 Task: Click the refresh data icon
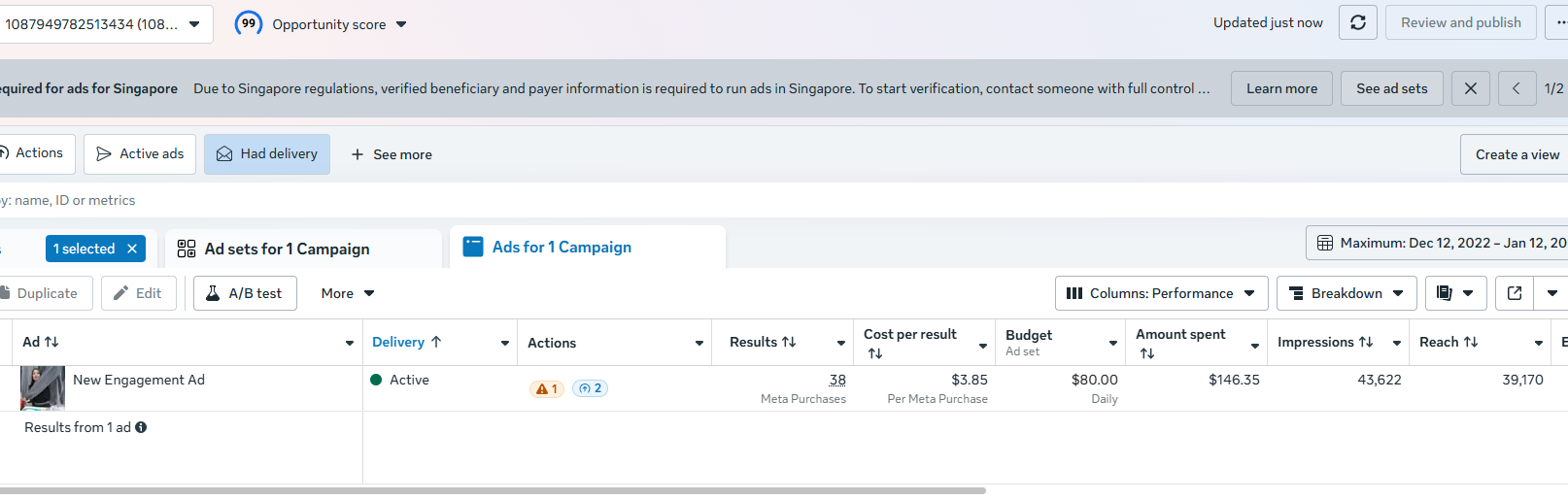tap(1358, 22)
